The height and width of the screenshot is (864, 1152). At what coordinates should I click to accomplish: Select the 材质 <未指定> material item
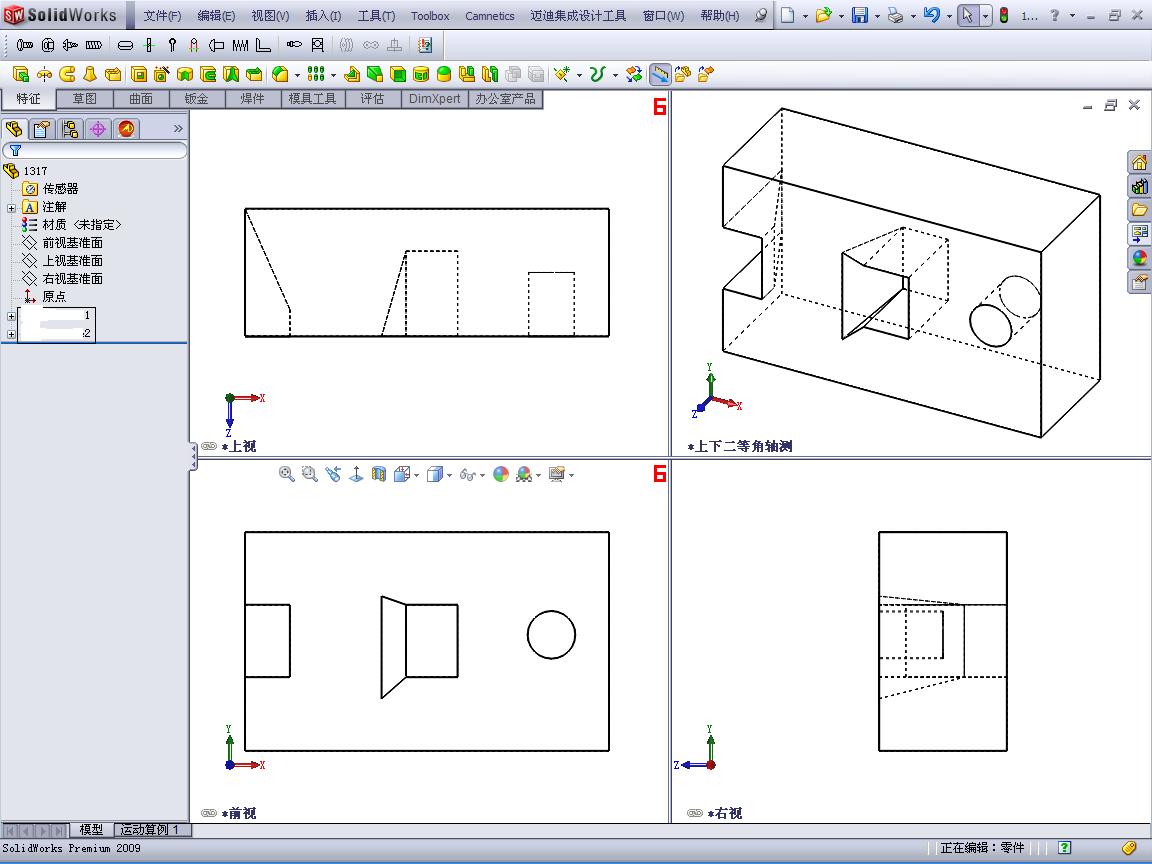pos(82,225)
